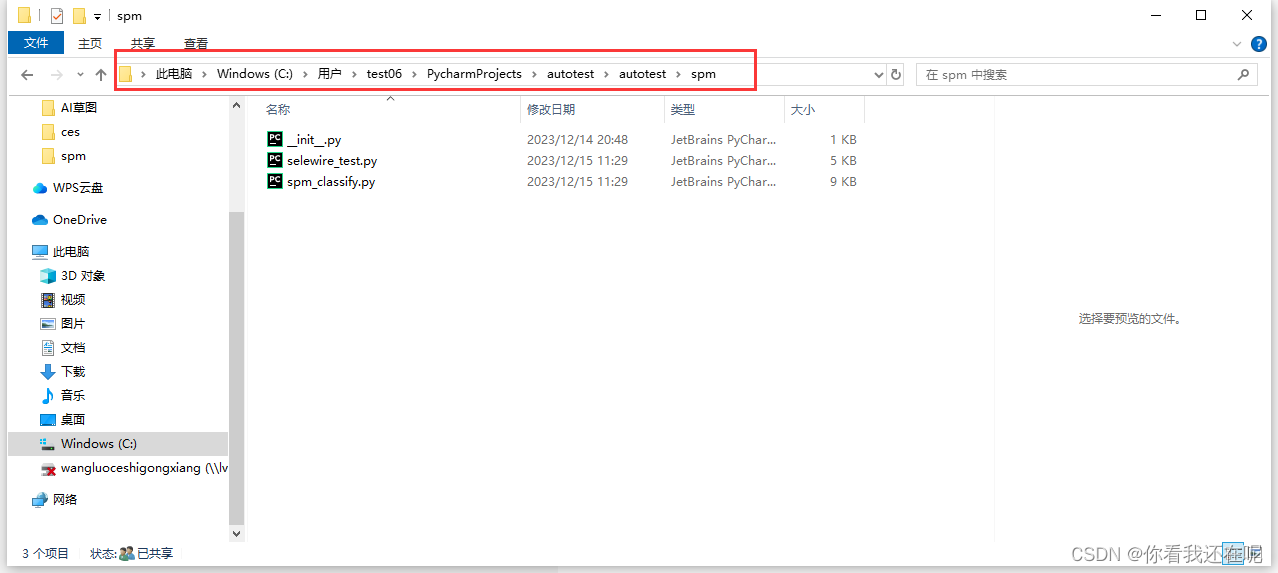This screenshot has height=573, width=1278.
Task: Click the 9 KB size cell
Action: tap(843, 182)
